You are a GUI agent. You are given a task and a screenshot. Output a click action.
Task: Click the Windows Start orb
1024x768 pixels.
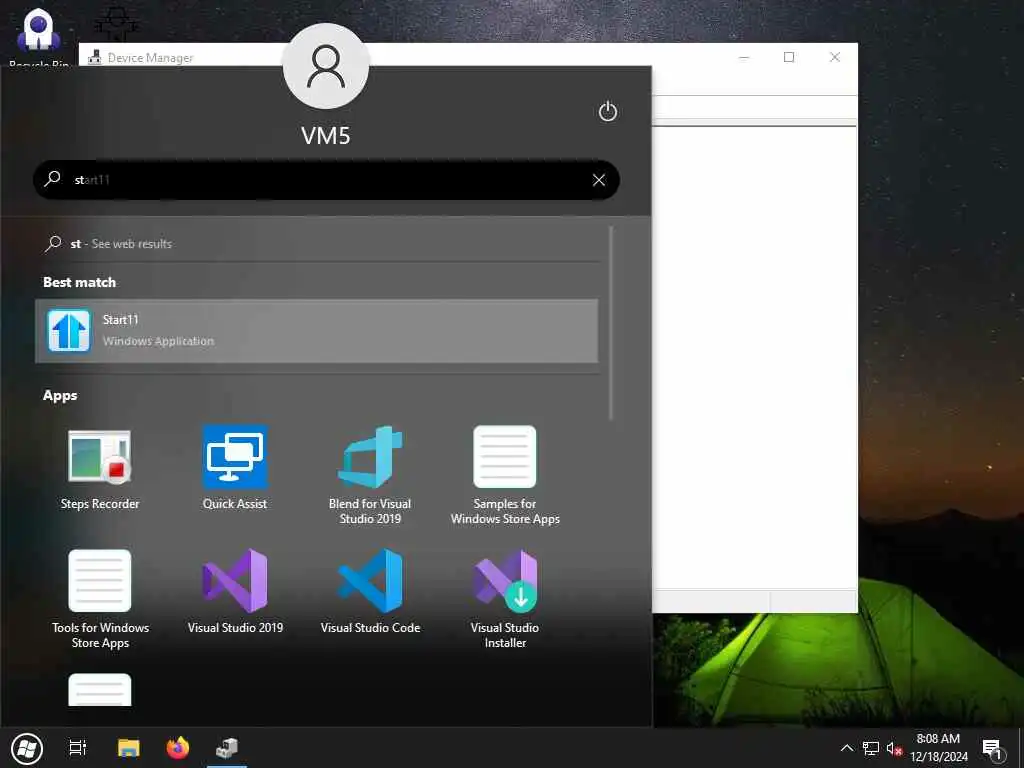pos(27,748)
